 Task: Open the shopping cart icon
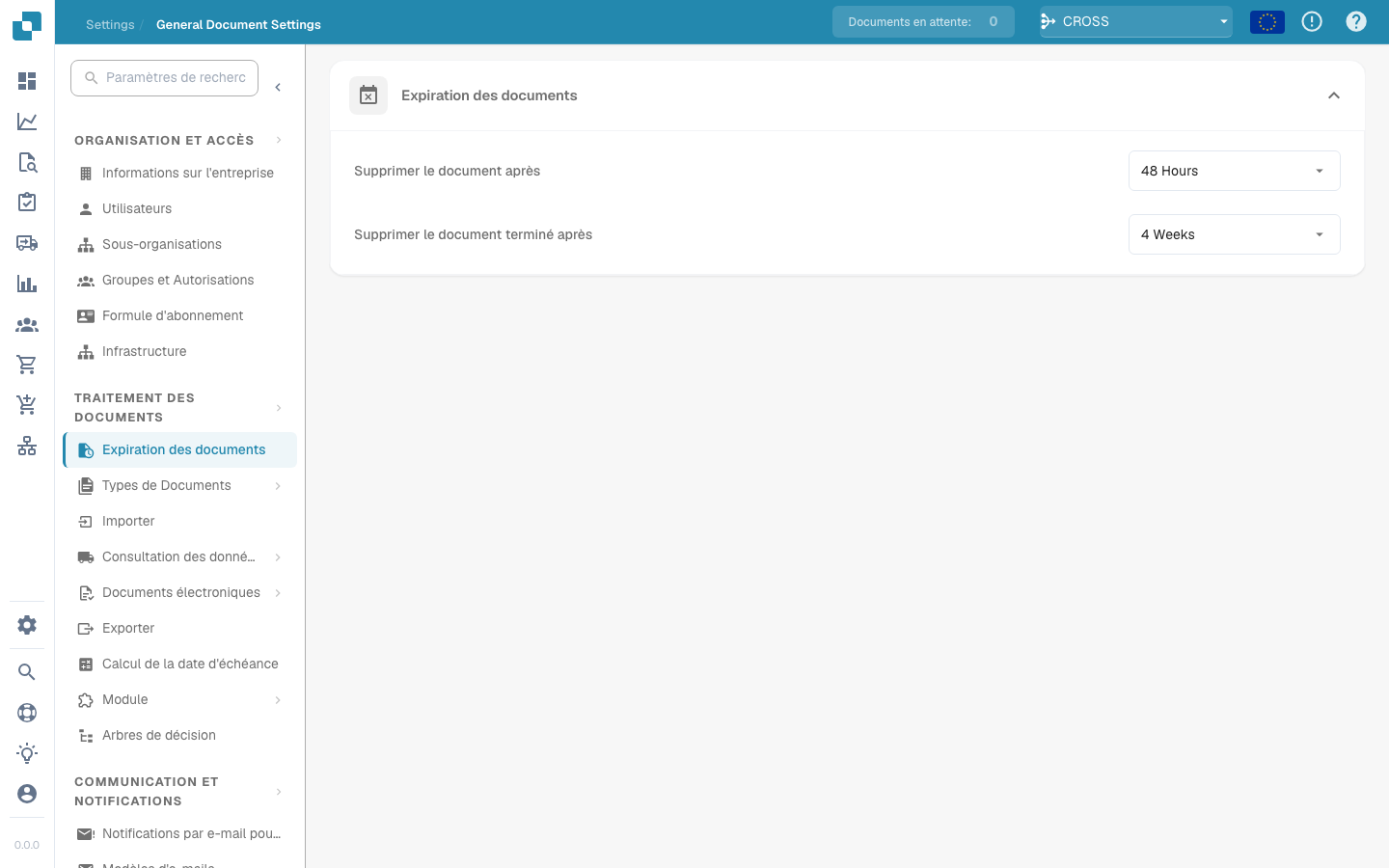(x=27, y=365)
